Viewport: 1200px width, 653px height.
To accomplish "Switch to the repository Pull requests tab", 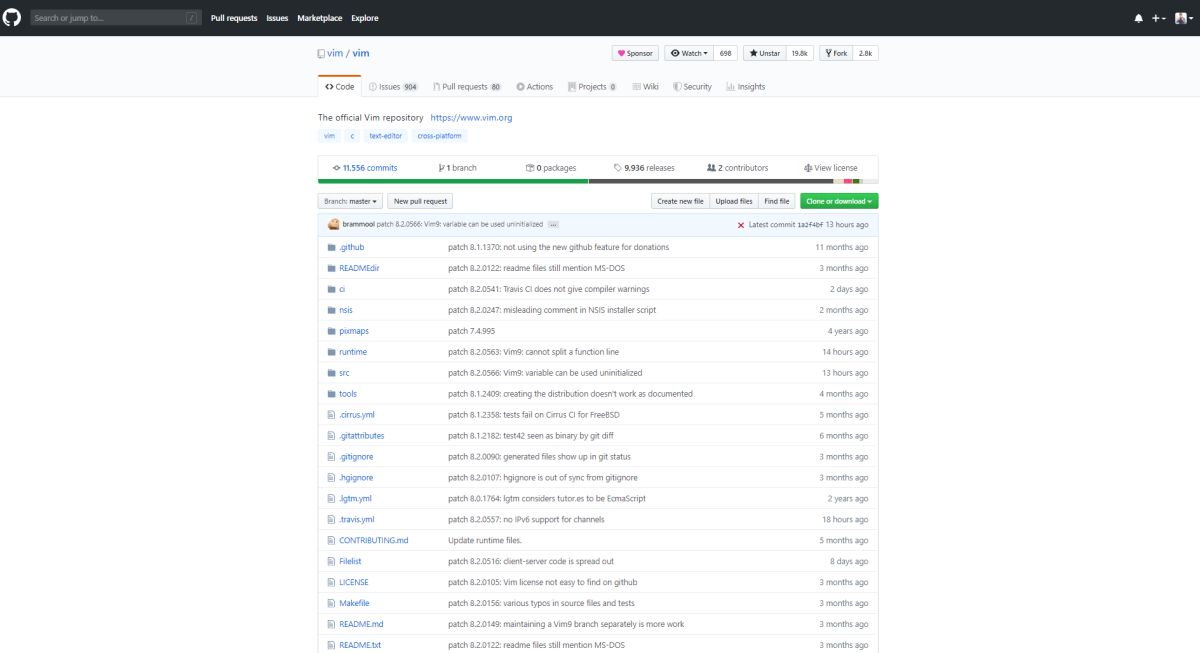I will click(x=465, y=87).
